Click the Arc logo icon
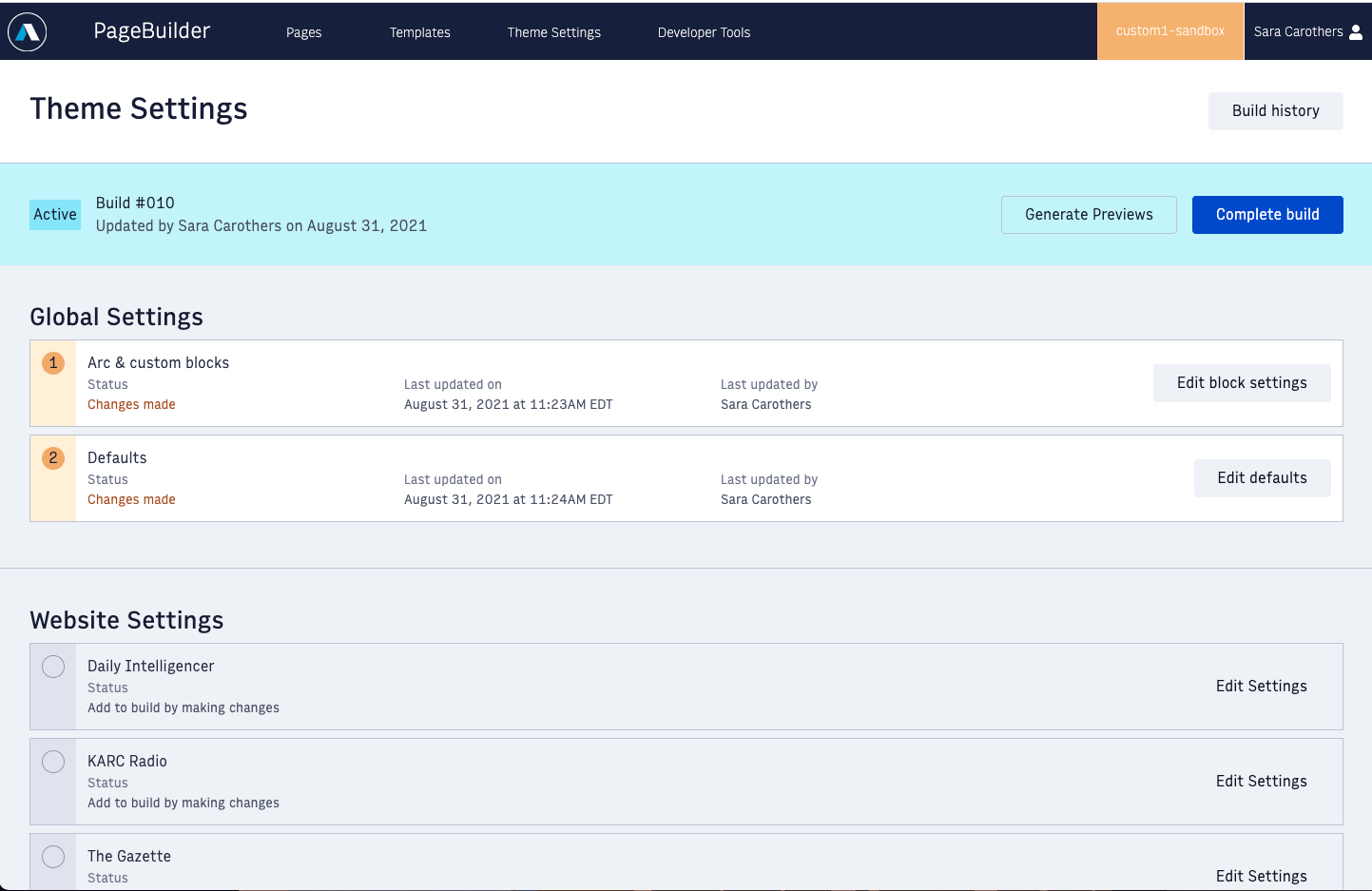 pyautogui.click(x=28, y=32)
